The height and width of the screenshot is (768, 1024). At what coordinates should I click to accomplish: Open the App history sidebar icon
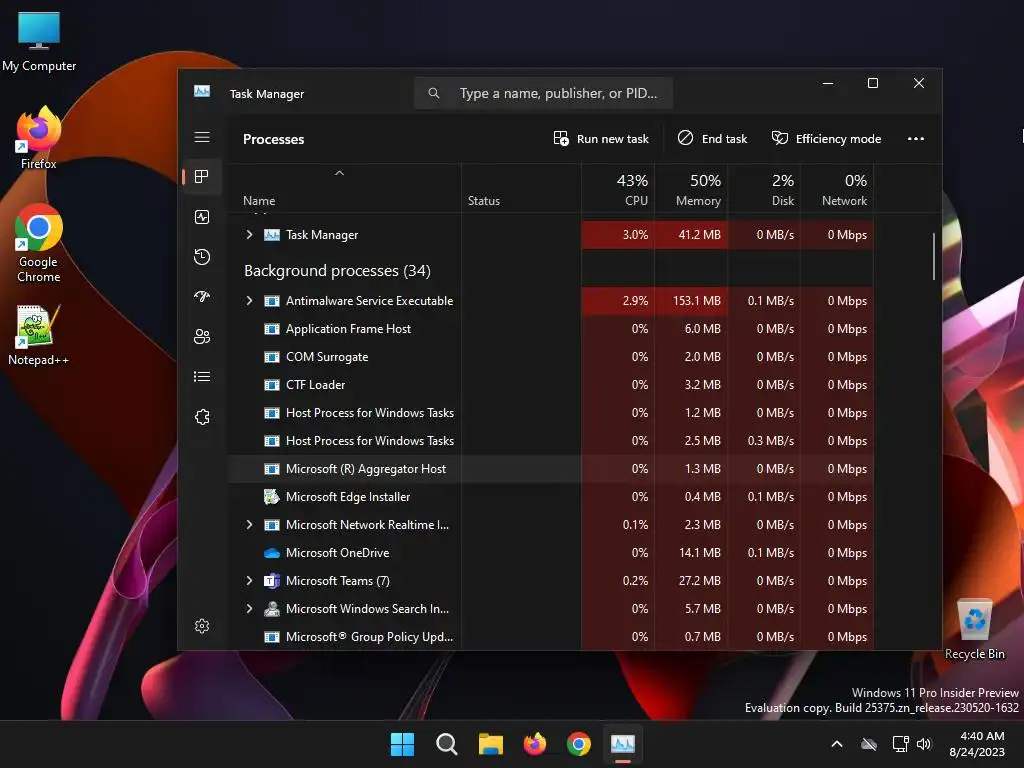[202, 257]
